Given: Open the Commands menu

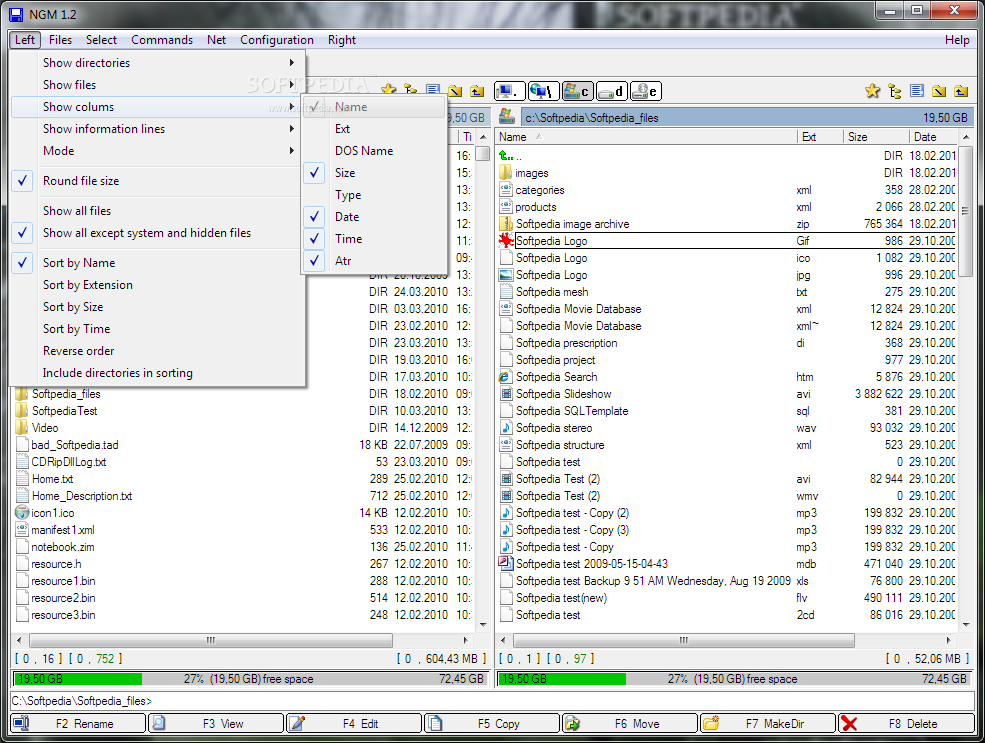Looking at the screenshot, I should pyautogui.click(x=162, y=40).
